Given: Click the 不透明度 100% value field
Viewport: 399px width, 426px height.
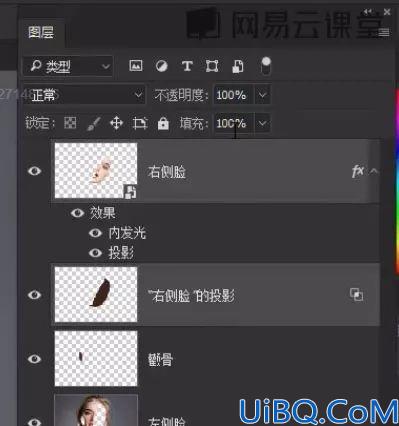Looking at the screenshot, I should (234, 95).
